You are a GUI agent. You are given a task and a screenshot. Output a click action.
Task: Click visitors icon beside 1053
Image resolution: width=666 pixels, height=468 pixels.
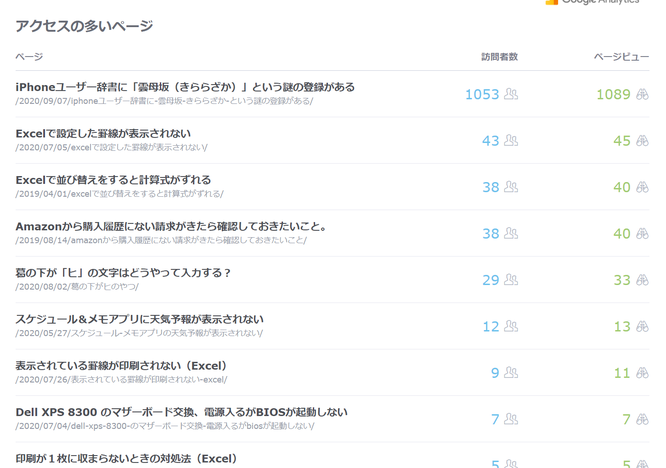coord(511,94)
